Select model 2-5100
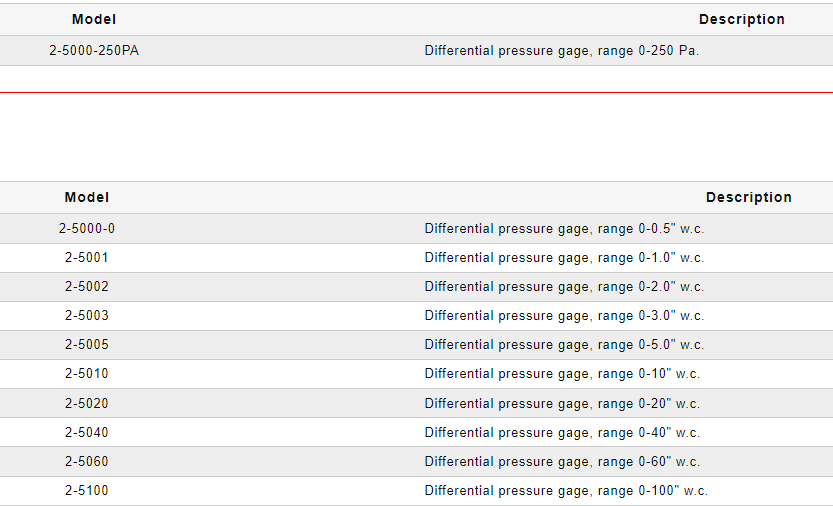The width and height of the screenshot is (833, 506). (87, 490)
